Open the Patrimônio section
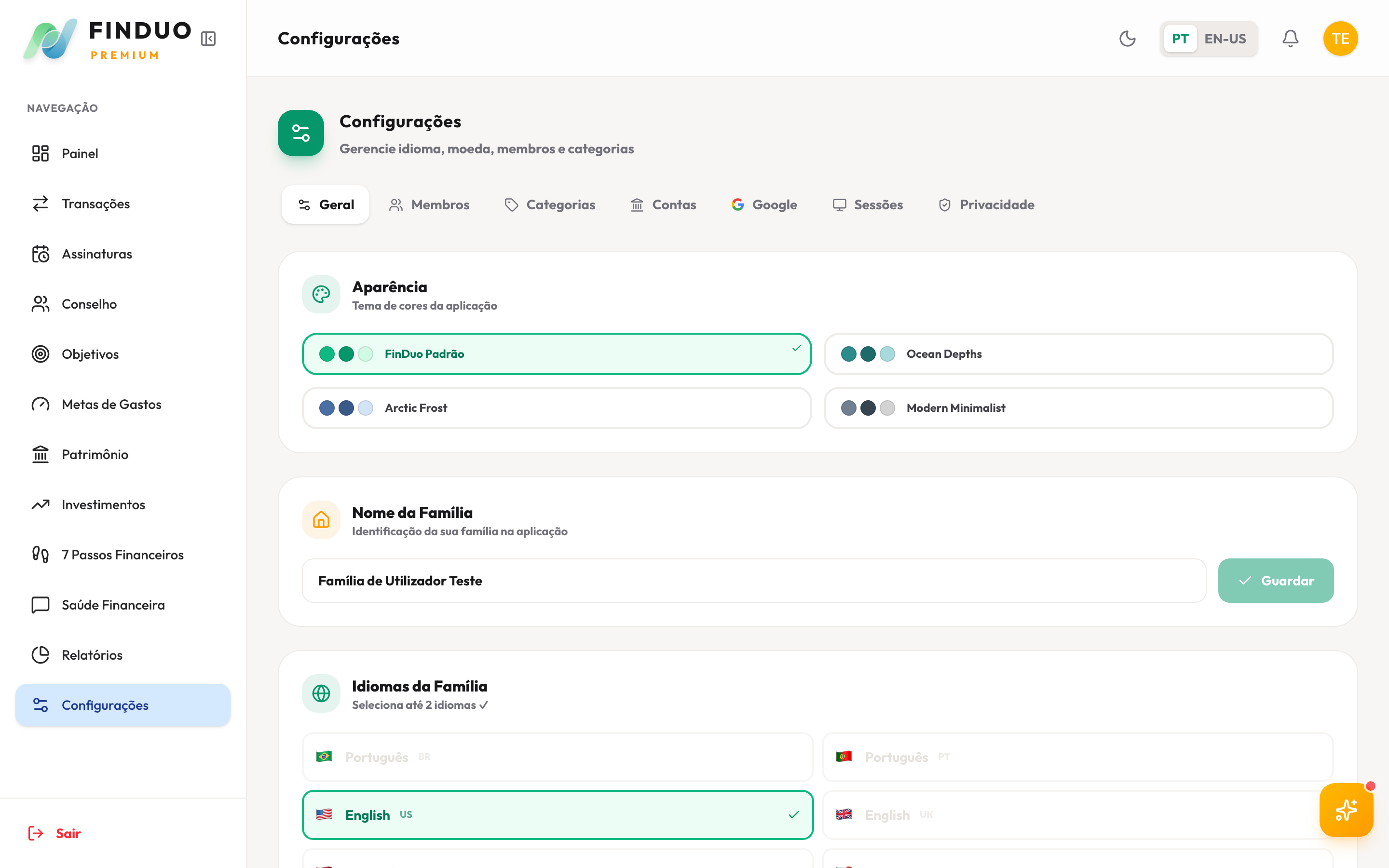The width and height of the screenshot is (1389, 868). [x=94, y=454]
